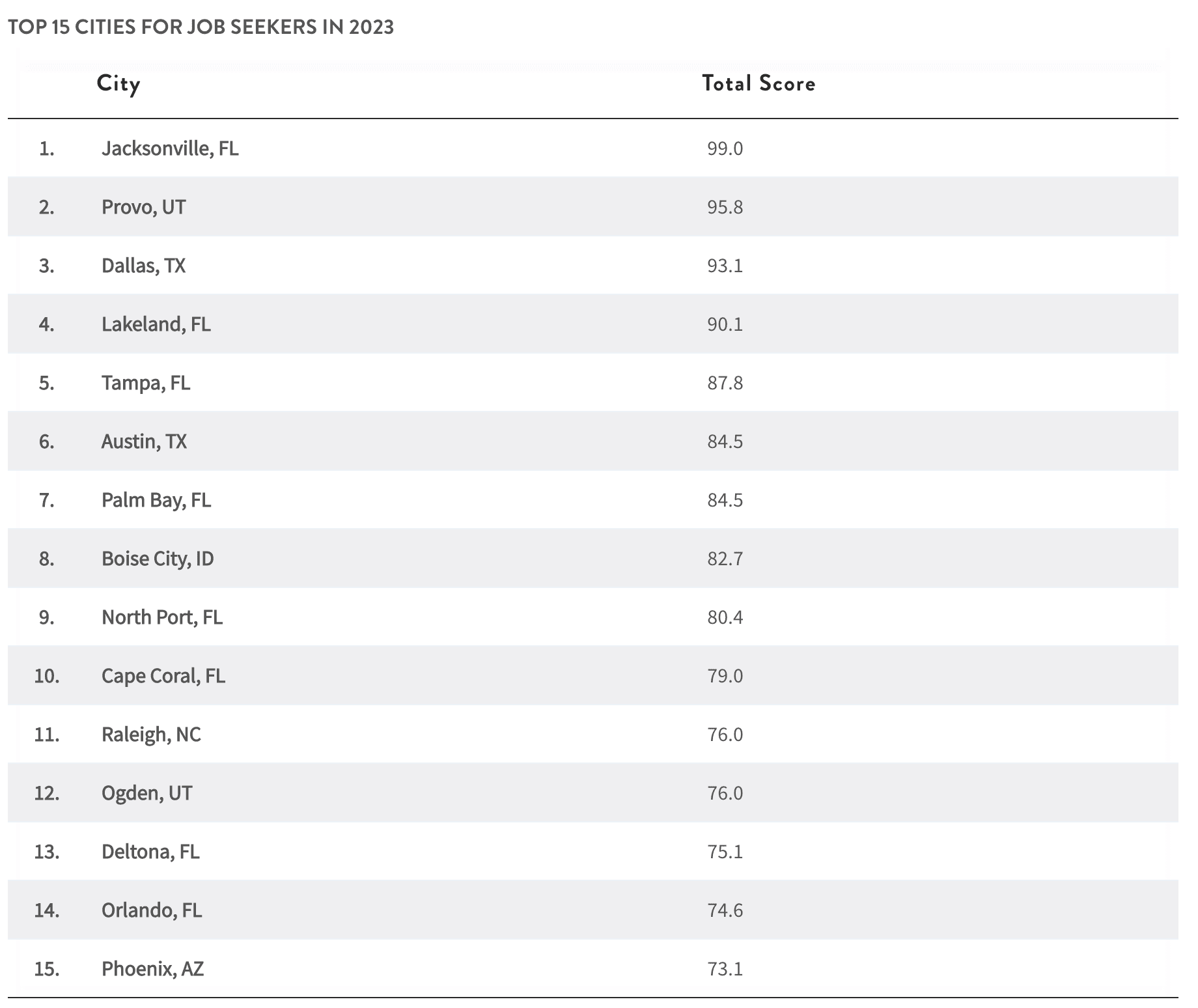Click Deltona, FL entry
This screenshot has height=1008, width=1198.
150,852
